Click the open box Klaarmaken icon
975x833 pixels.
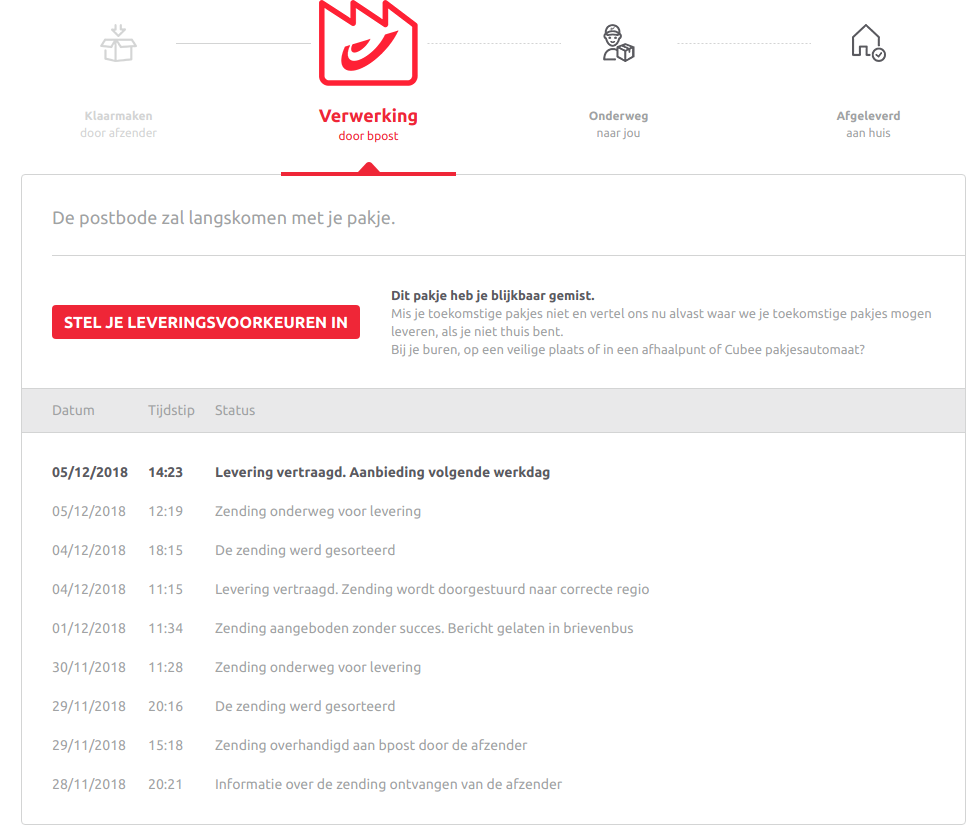(118, 43)
